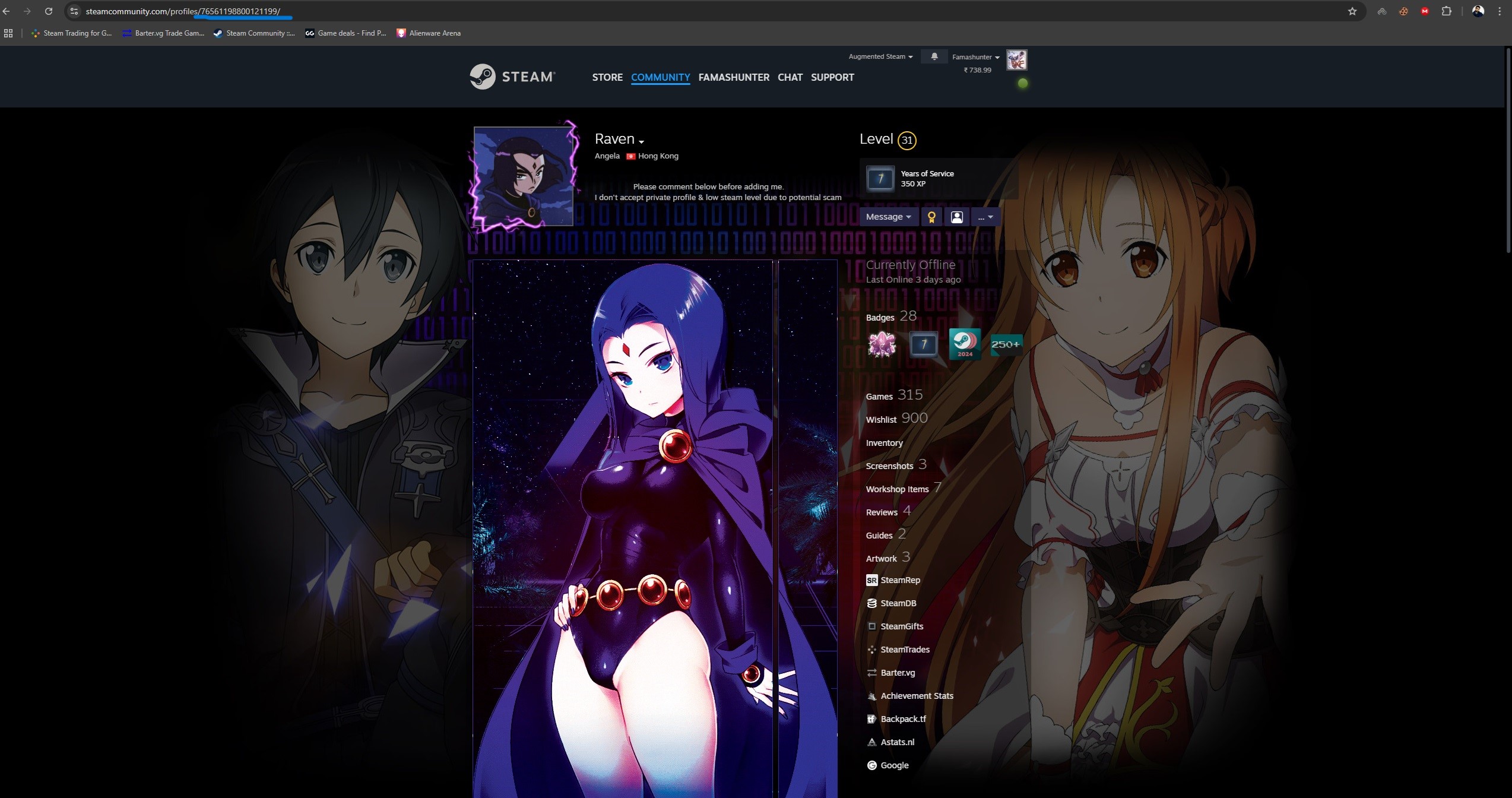Viewport: 1512px width, 798px height.
Task: Click the wallet balance ₹ 738.99
Action: click(x=977, y=70)
